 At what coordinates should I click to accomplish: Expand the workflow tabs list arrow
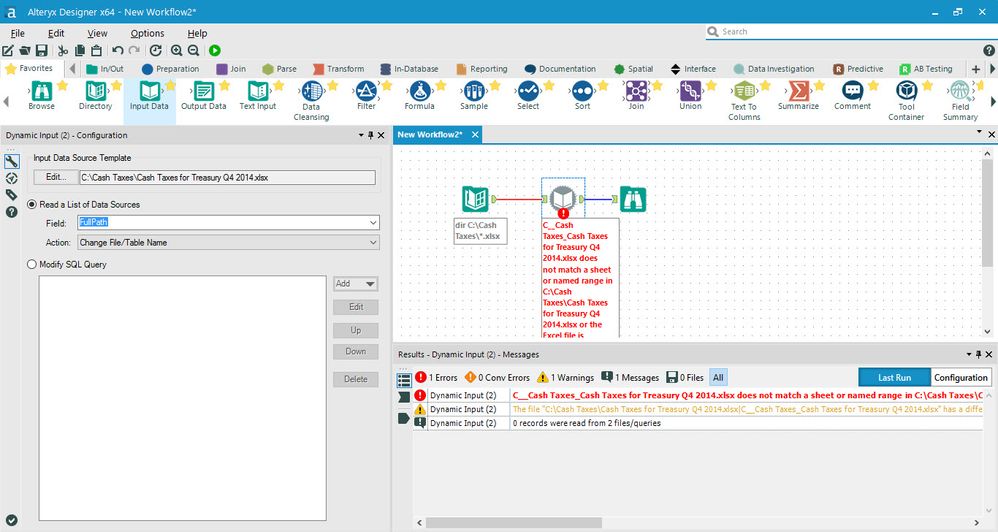980,132
